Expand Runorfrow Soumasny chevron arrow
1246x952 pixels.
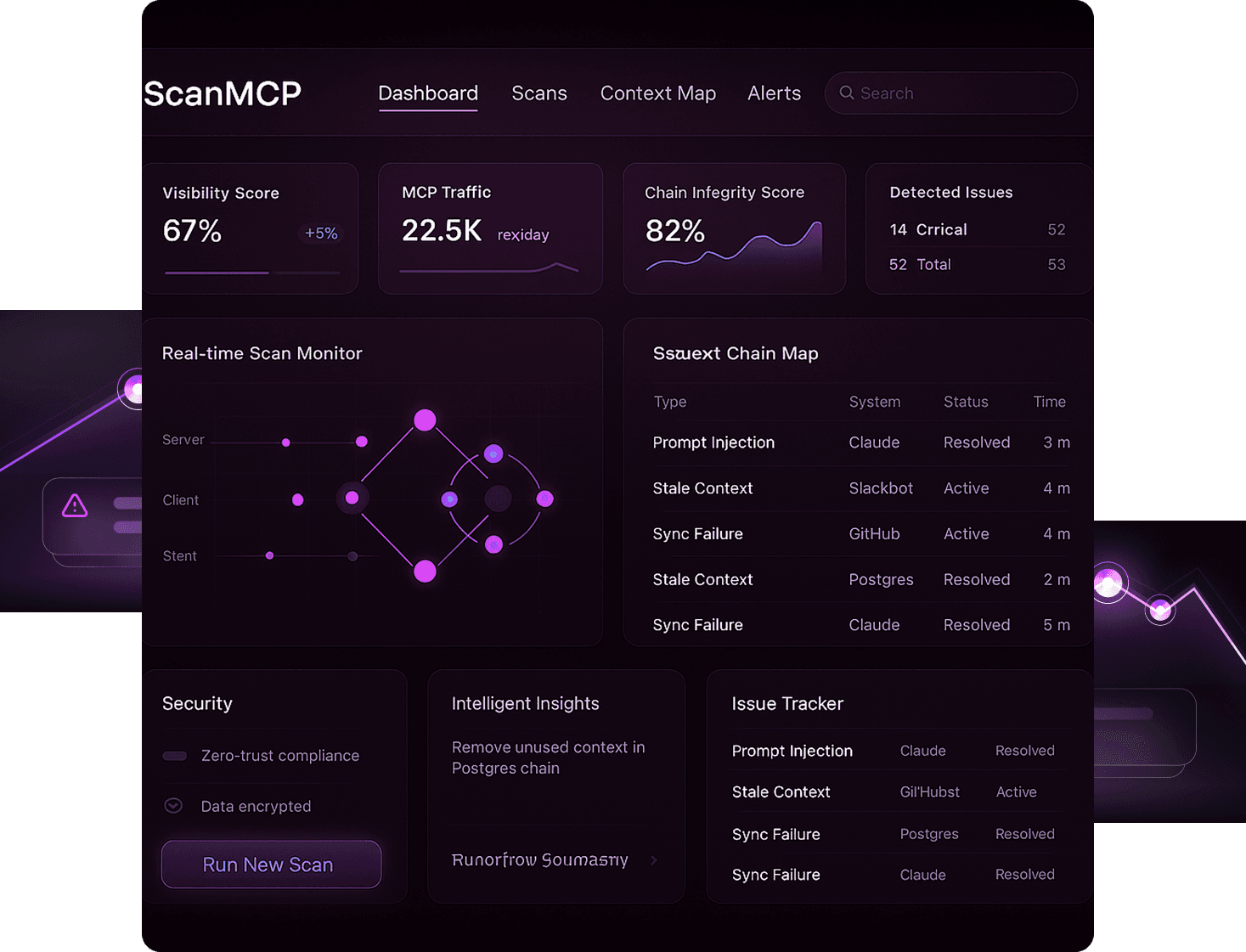pyautogui.click(x=654, y=860)
